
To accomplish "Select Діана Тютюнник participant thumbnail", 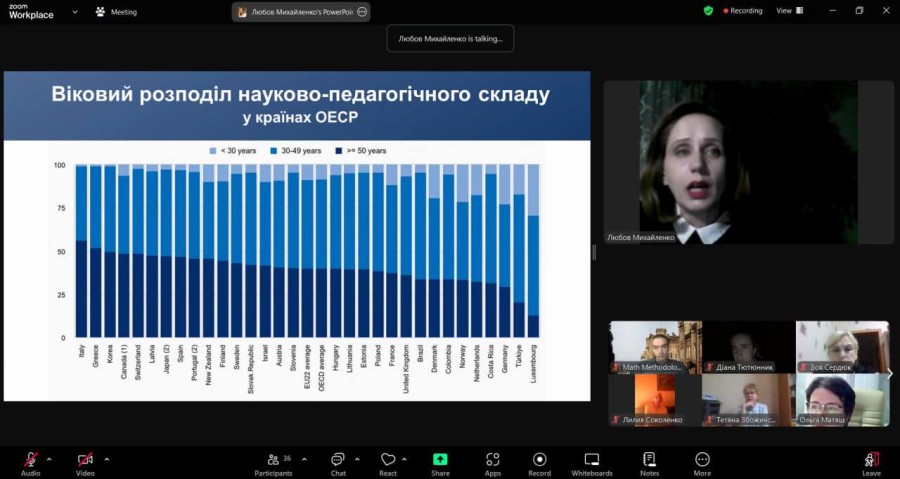I will (x=748, y=347).
